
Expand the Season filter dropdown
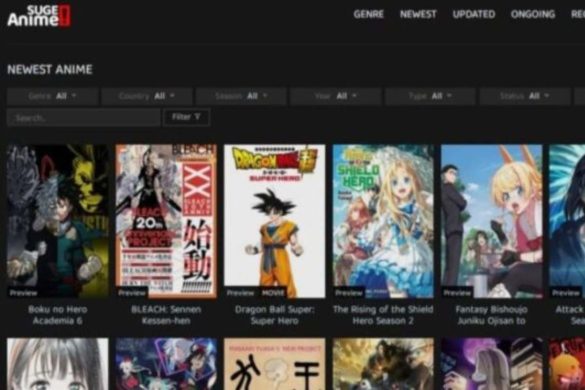point(241,96)
